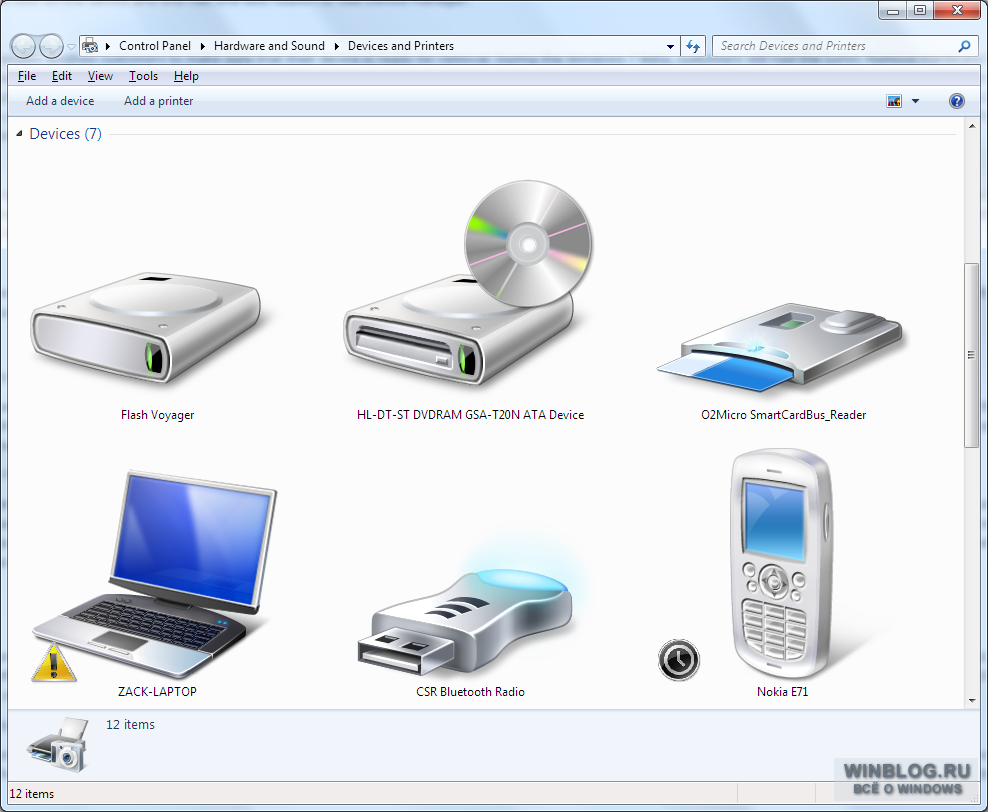
Task: Click Devices and Printers breadcrumb
Action: [401, 46]
